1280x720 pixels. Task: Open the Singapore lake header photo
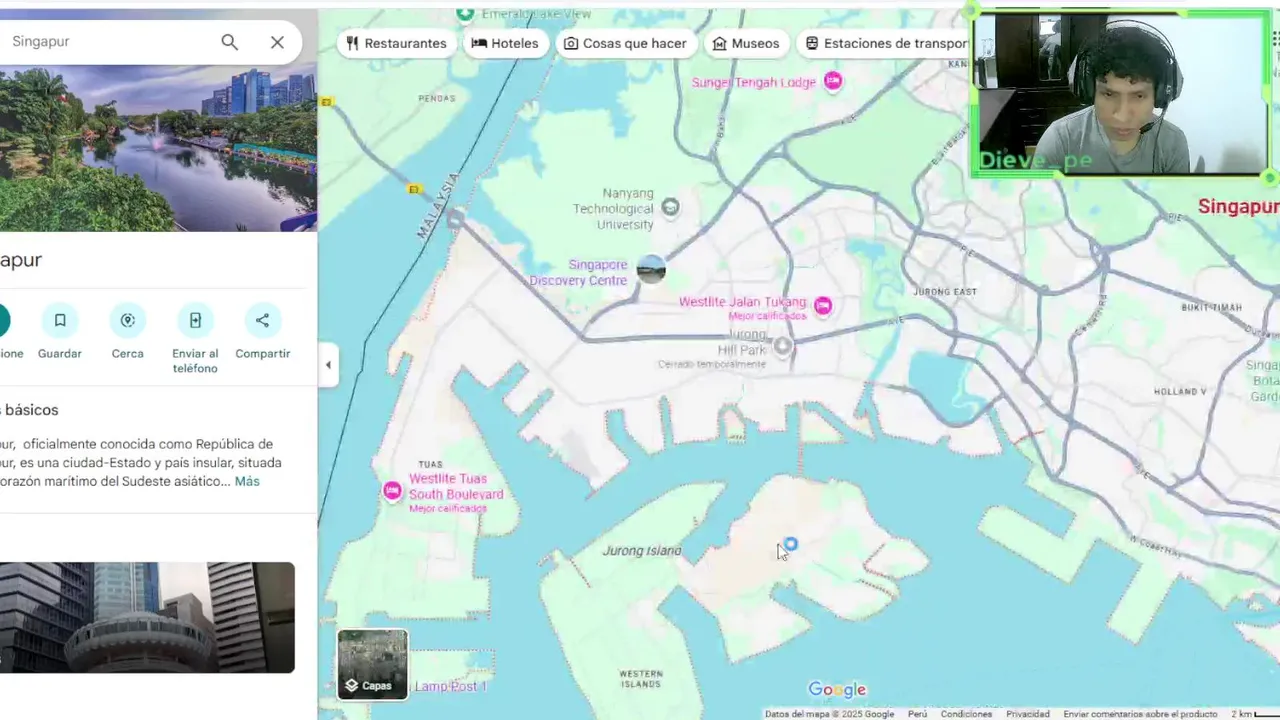[x=158, y=148]
